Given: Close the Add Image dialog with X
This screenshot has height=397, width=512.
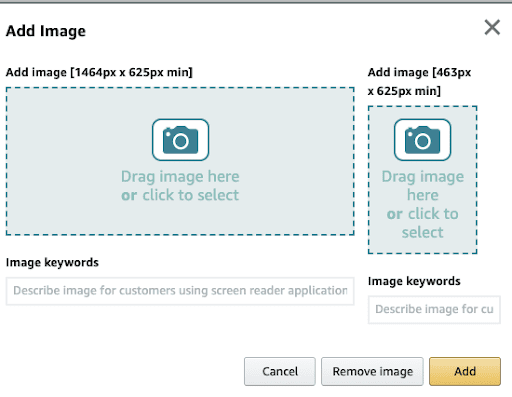Looking at the screenshot, I should [x=492, y=27].
